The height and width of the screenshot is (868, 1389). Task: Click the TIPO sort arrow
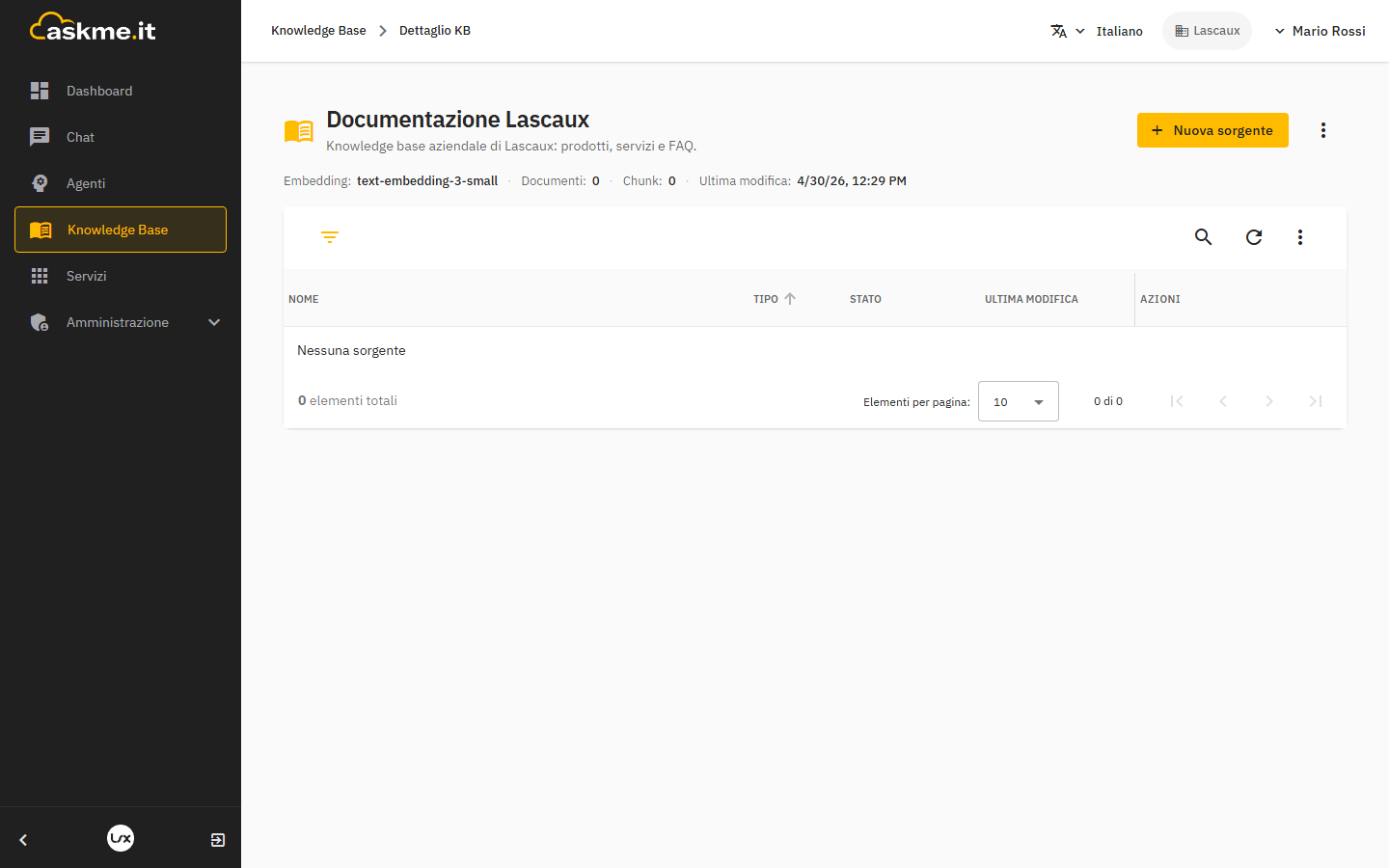[x=790, y=299]
